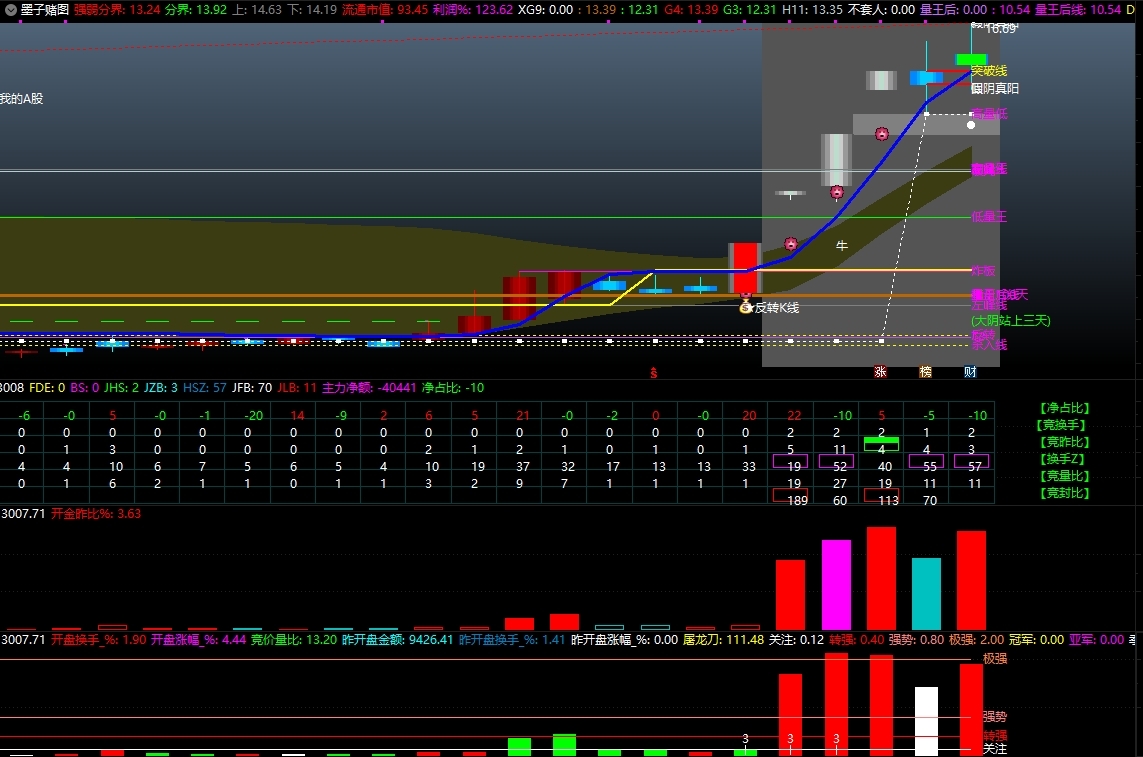
Task: Click the money bag icon at 反转K线
Action: point(745,307)
